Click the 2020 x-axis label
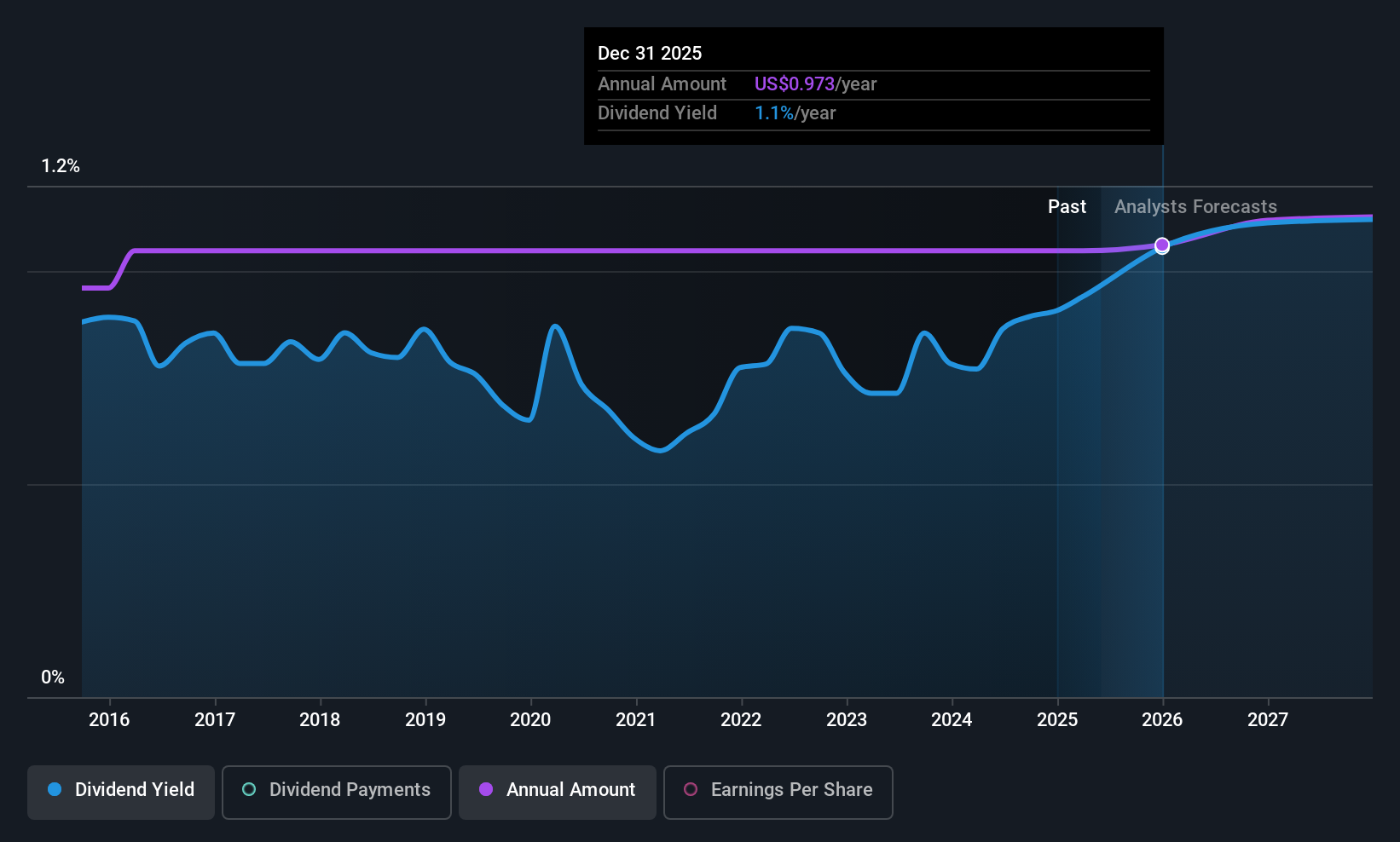Viewport: 1400px width, 842px height. pos(530,720)
